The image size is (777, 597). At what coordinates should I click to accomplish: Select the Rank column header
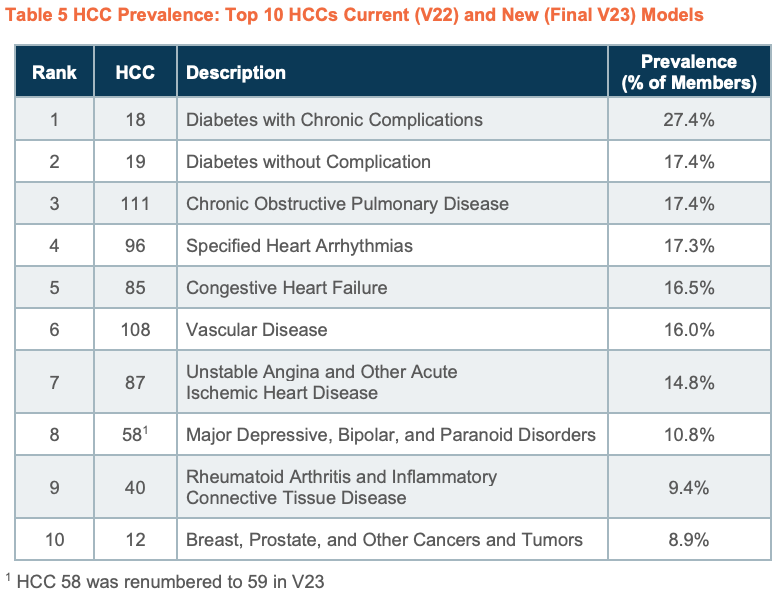tap(54, 72)
